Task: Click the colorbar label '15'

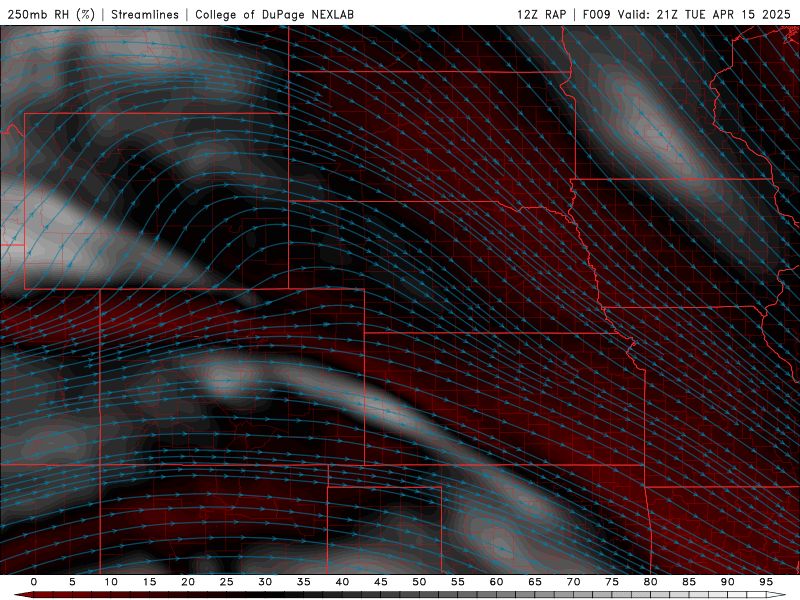Action: pyautogui.click(x=149, y=582)
